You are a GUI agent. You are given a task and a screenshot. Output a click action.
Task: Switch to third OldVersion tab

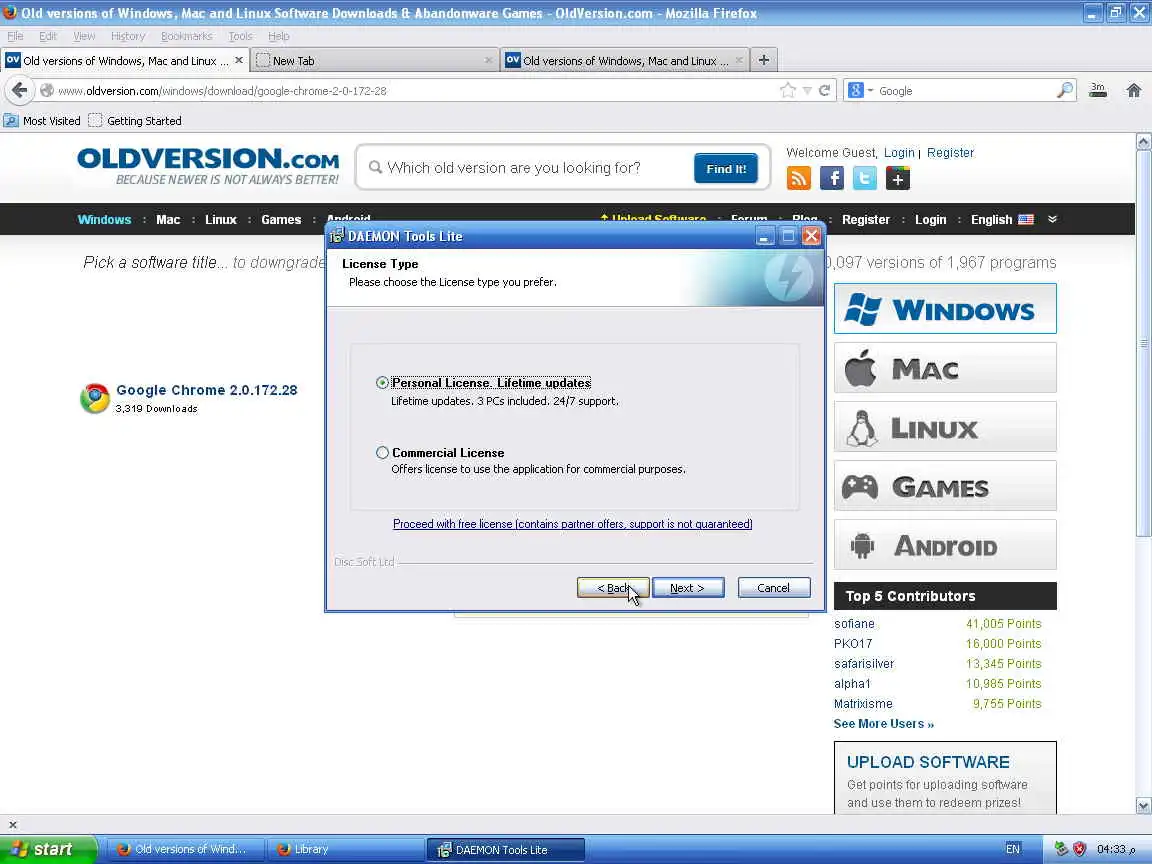click(x=624, y=61)
